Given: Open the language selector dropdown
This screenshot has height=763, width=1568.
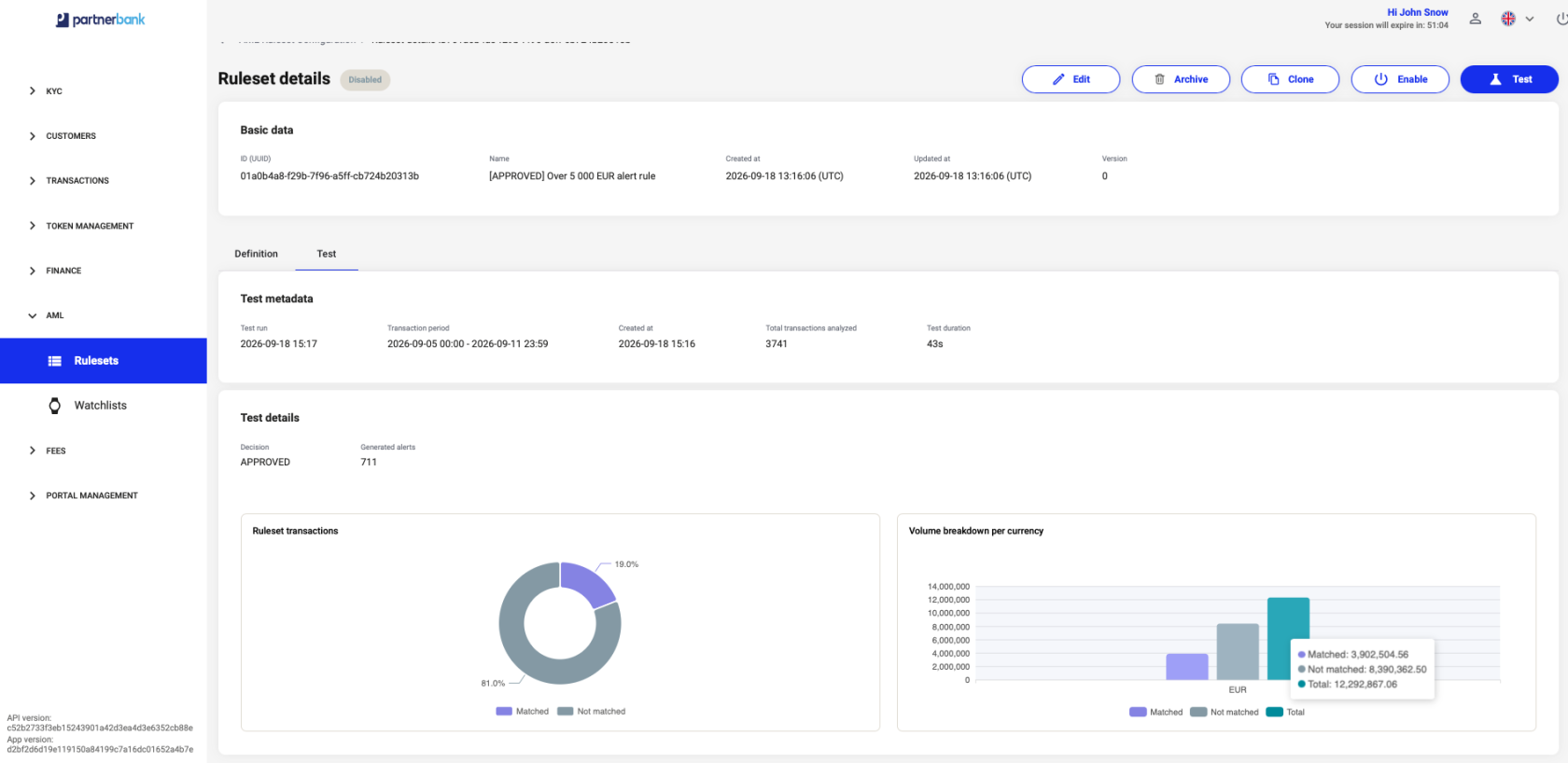Looking at the screenshot, I should [x=1518, y=19].
